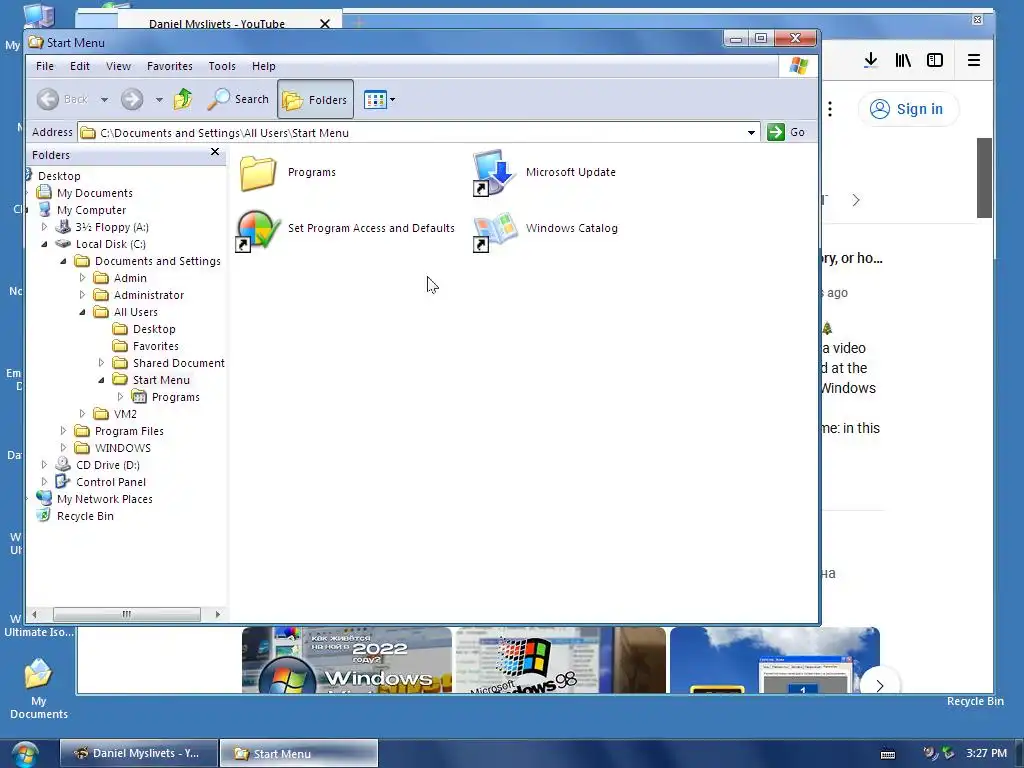Open the browser library icon
This screenshot has height=768, width=1024.
(x=903, y=60)
